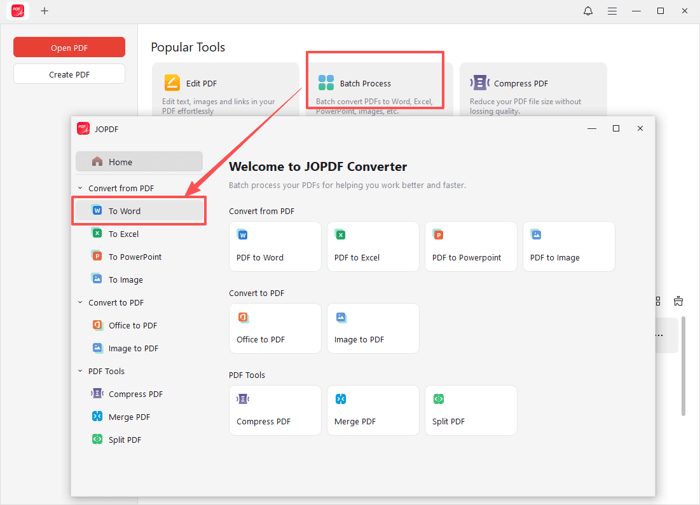
Task: Open the PDF to Powerpoint card label
Action: point(467,258)
